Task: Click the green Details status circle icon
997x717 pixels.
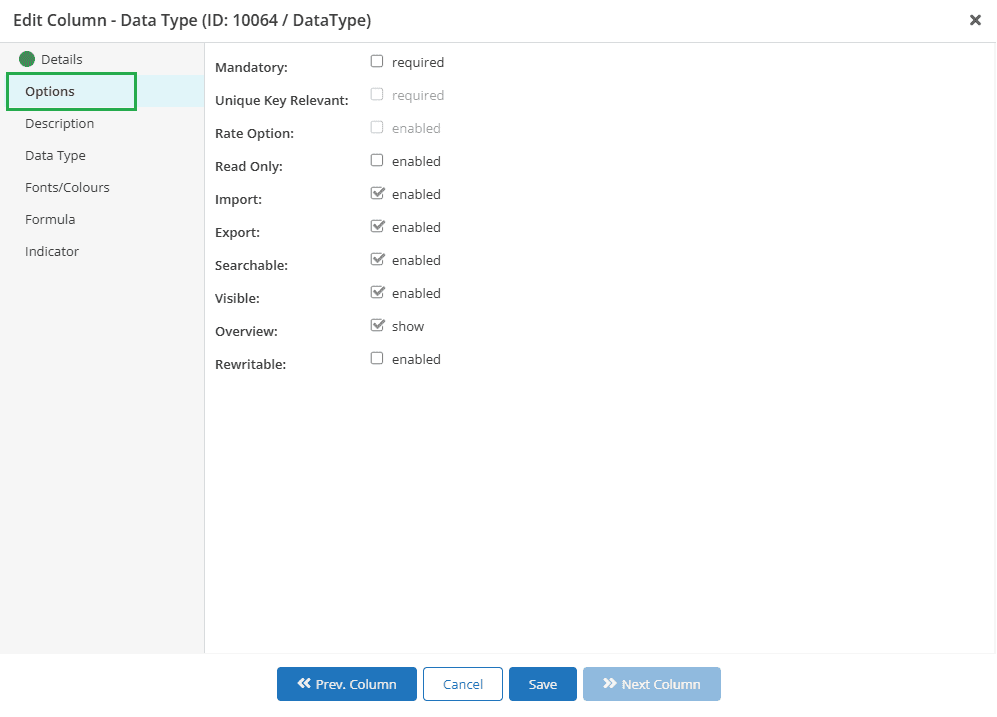Action: coord(27,59)
